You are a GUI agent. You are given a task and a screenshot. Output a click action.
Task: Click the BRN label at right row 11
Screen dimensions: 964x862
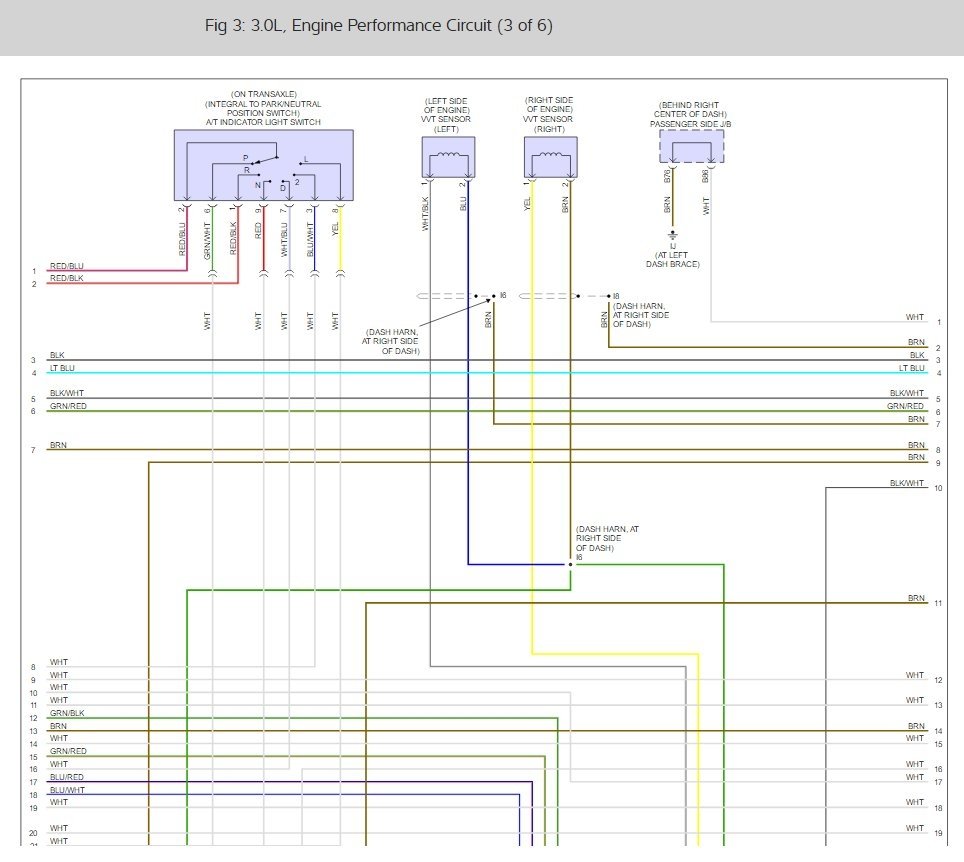point(916,598)
